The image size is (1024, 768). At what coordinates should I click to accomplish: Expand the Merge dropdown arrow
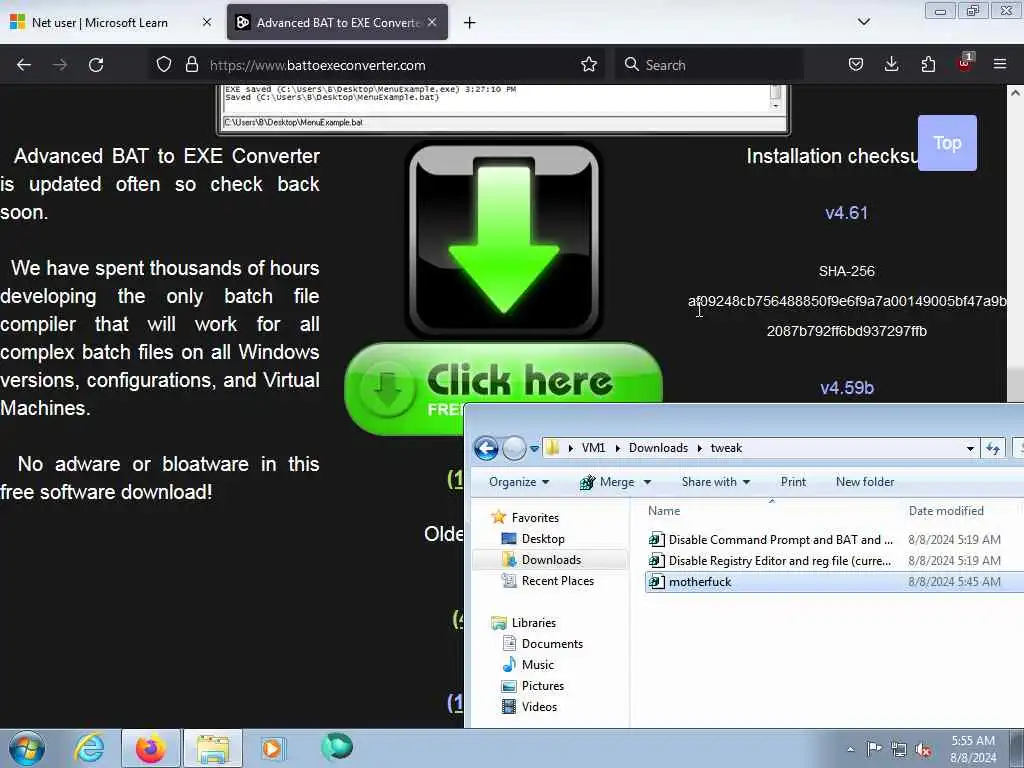click(x=647, y=483)
